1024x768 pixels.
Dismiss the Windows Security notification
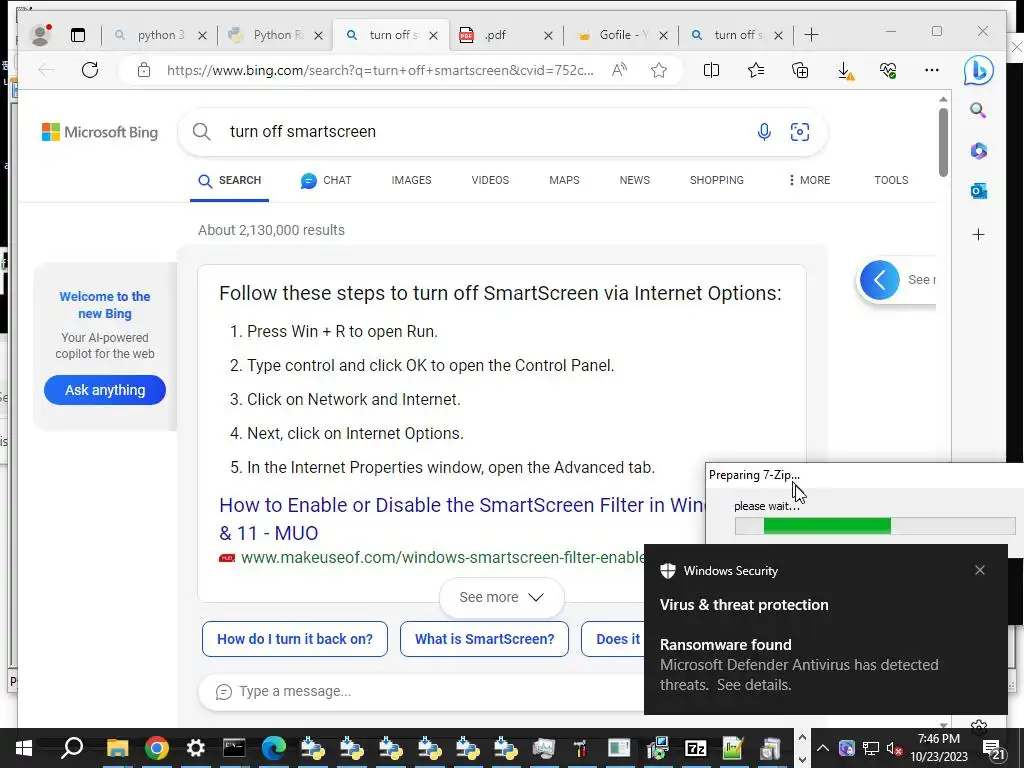click(x=980, y=570)
